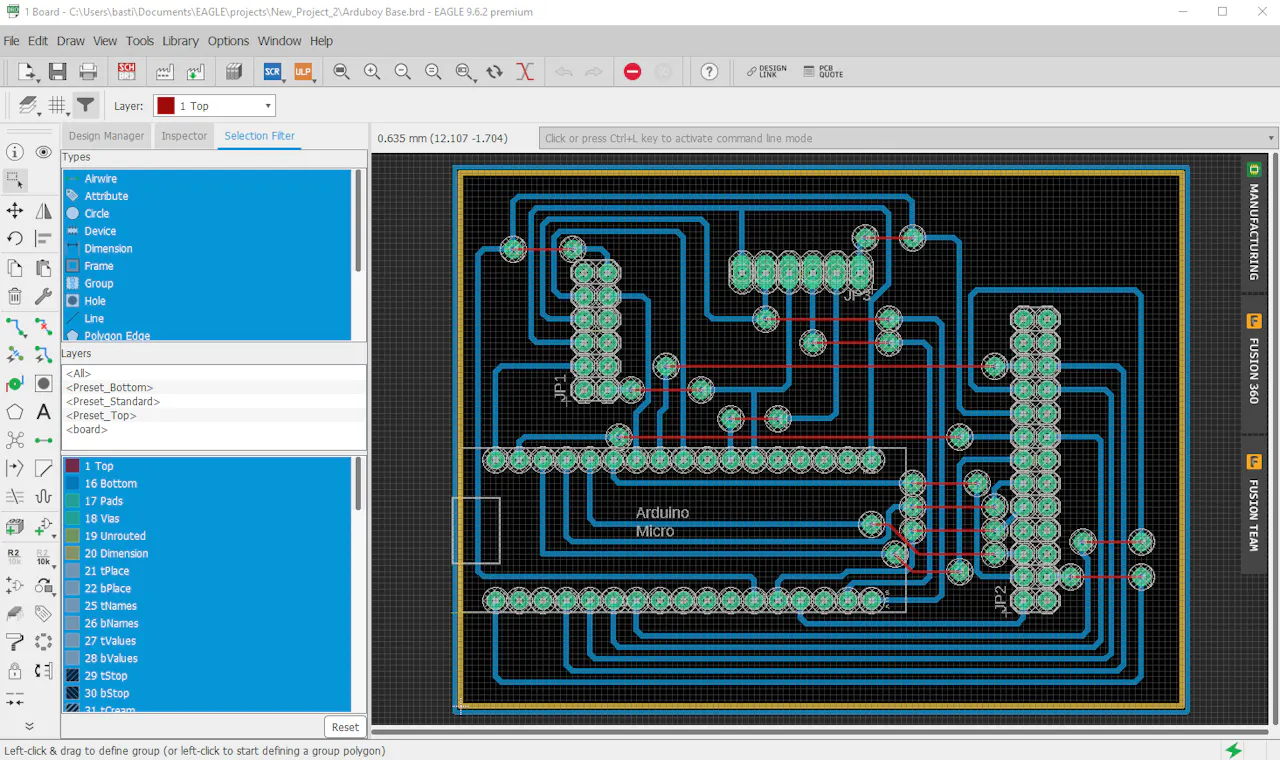Image resolution: width=1280 pixels, height=760 pixels.
Task: Open the PCB Quote button
Action: coord(823,72)
